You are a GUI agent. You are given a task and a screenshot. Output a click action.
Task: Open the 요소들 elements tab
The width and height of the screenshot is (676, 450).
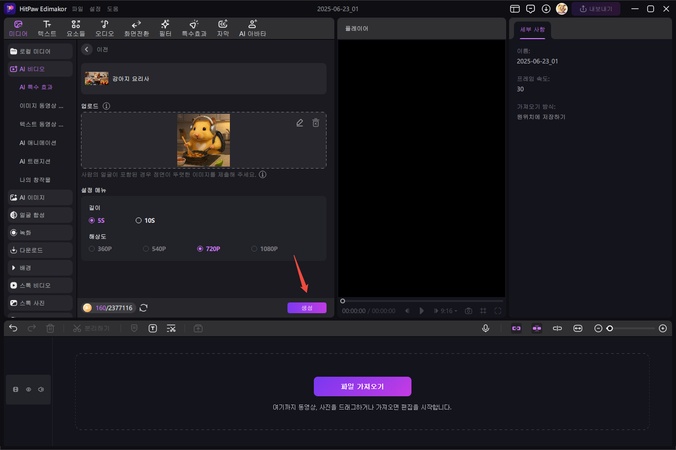(76, 28)
